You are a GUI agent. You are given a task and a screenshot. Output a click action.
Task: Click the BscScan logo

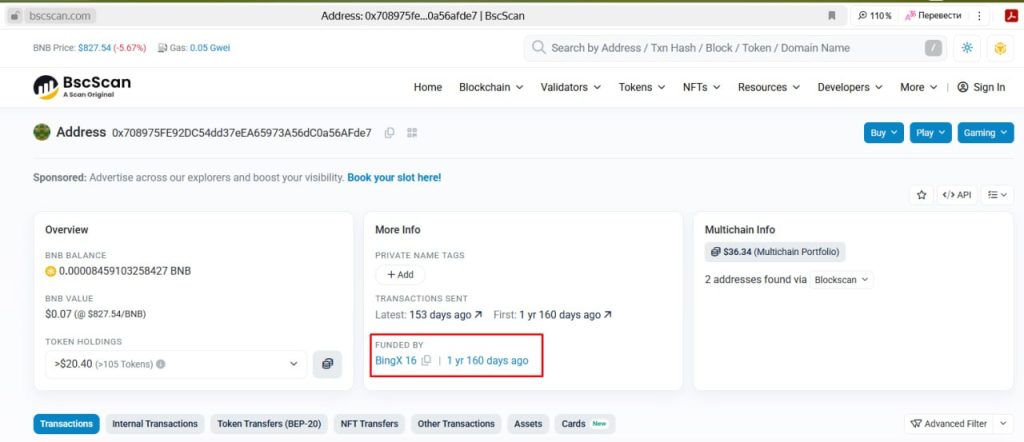(x=82, y=87)
